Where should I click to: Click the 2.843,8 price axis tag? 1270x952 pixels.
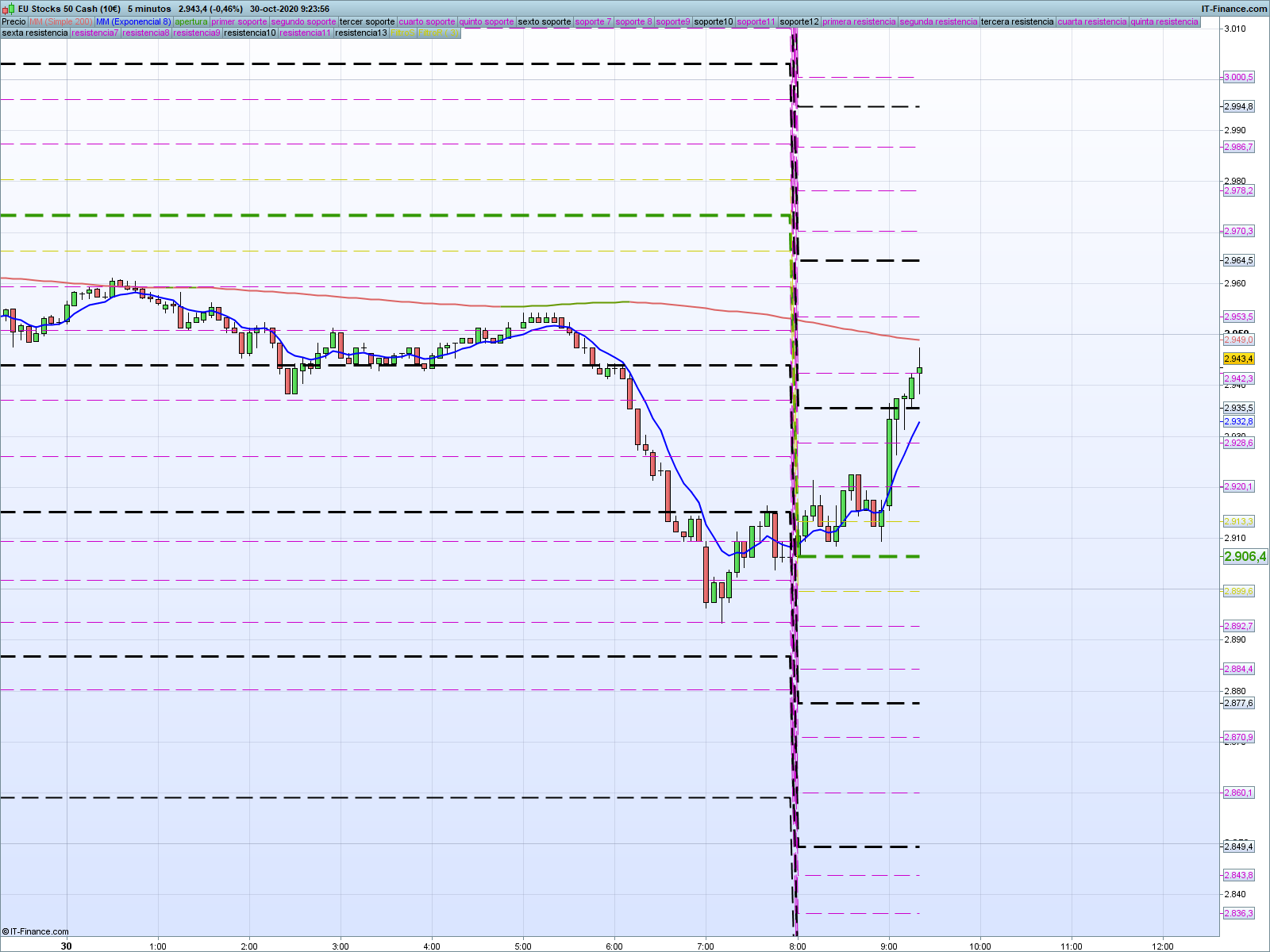point(1238,875)
